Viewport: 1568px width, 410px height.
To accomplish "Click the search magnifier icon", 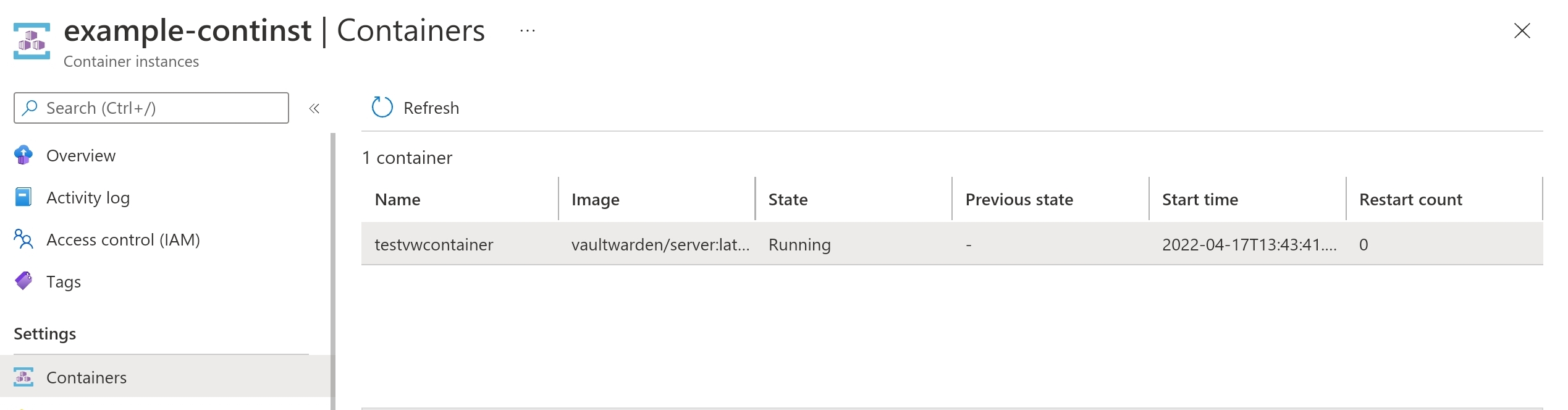I will 30,108.
